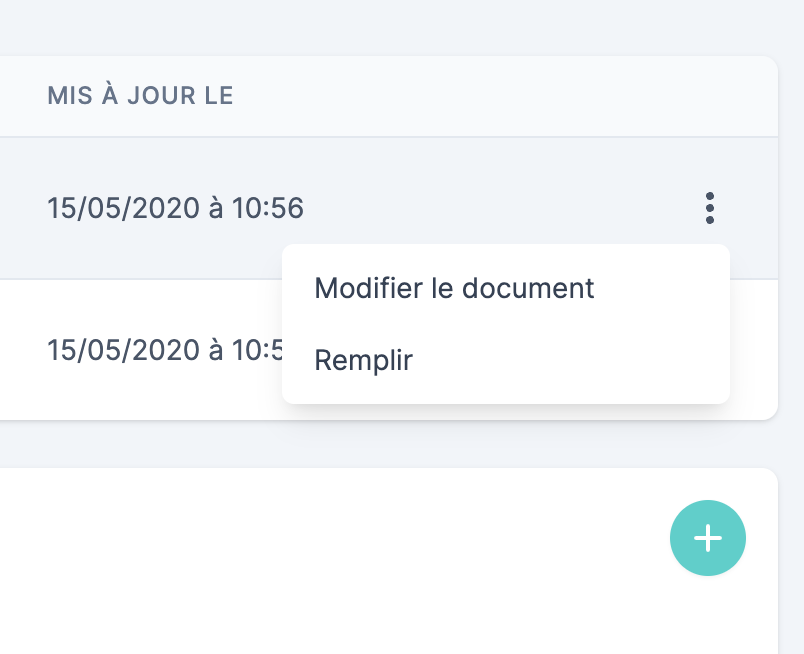Screen dimensions: 804x654
Task: Collapse the row actions popup via dots icon
Action: coord(709,208)
